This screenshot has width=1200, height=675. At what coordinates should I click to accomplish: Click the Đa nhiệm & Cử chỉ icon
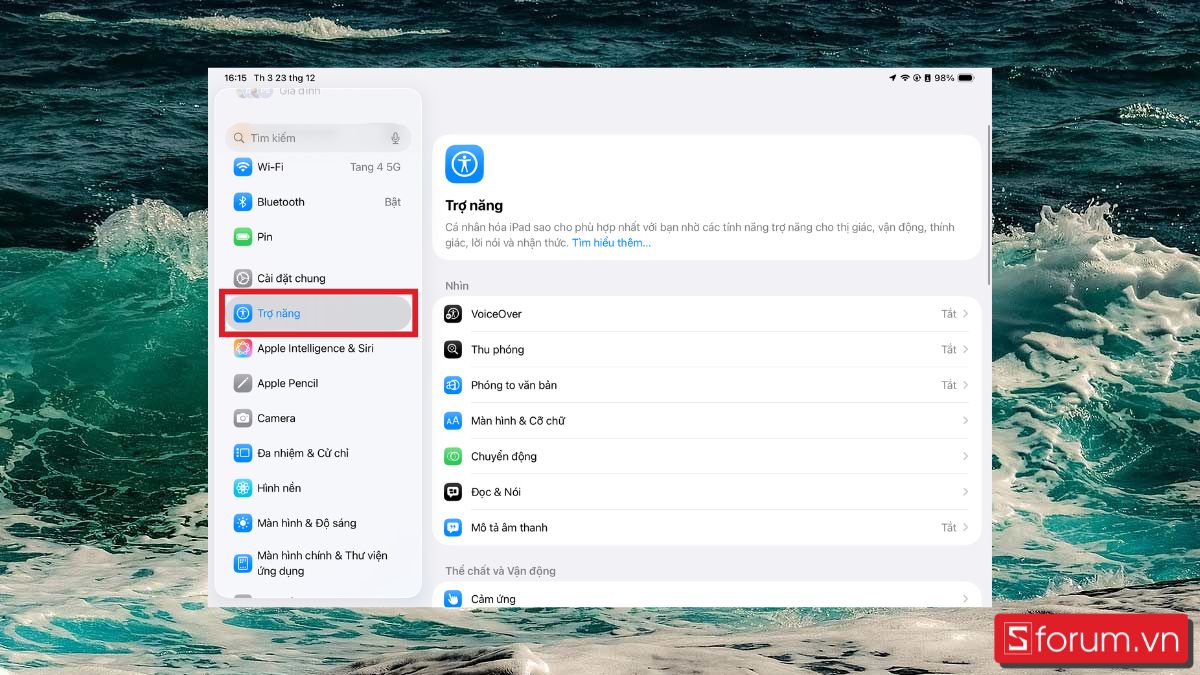[x=243, y=453]
